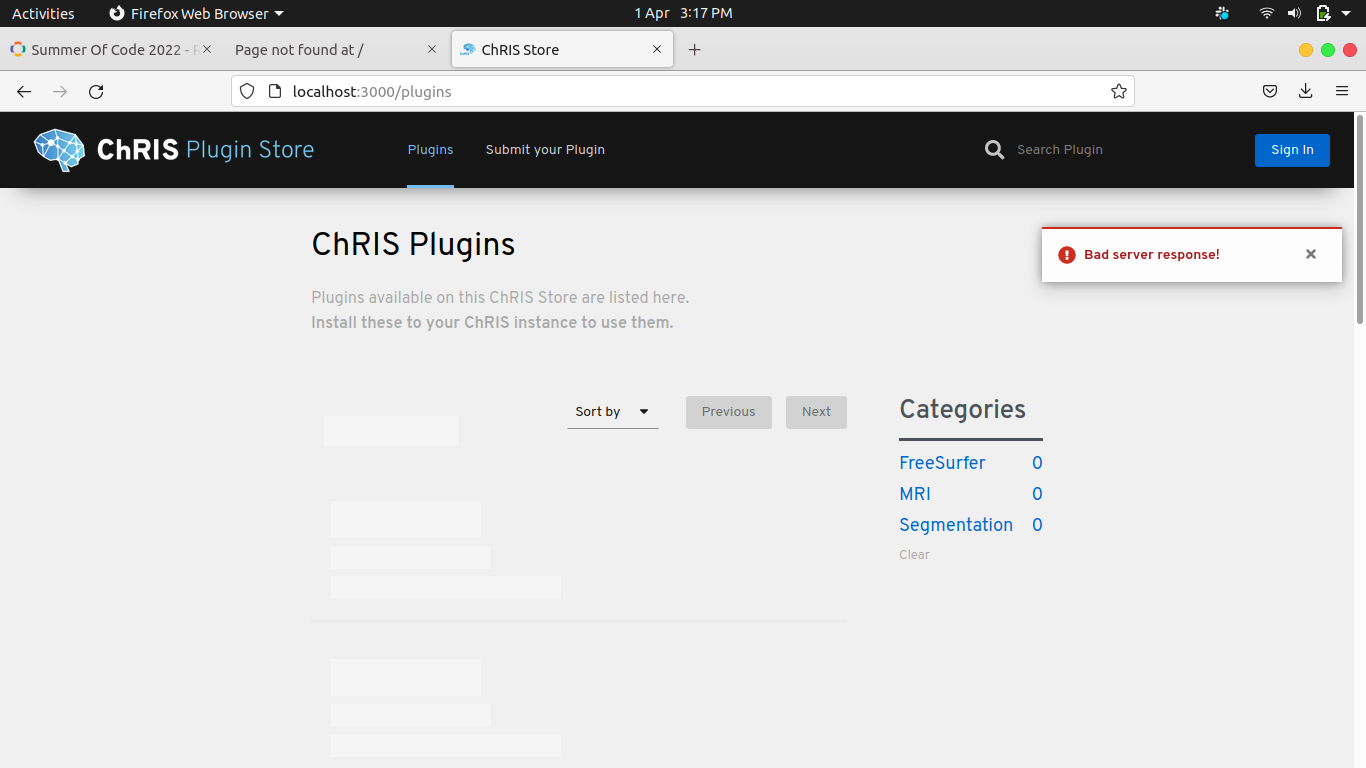The image size is (1366, 768).
Task: Click the Next pagination button
Action: (816, 412)
